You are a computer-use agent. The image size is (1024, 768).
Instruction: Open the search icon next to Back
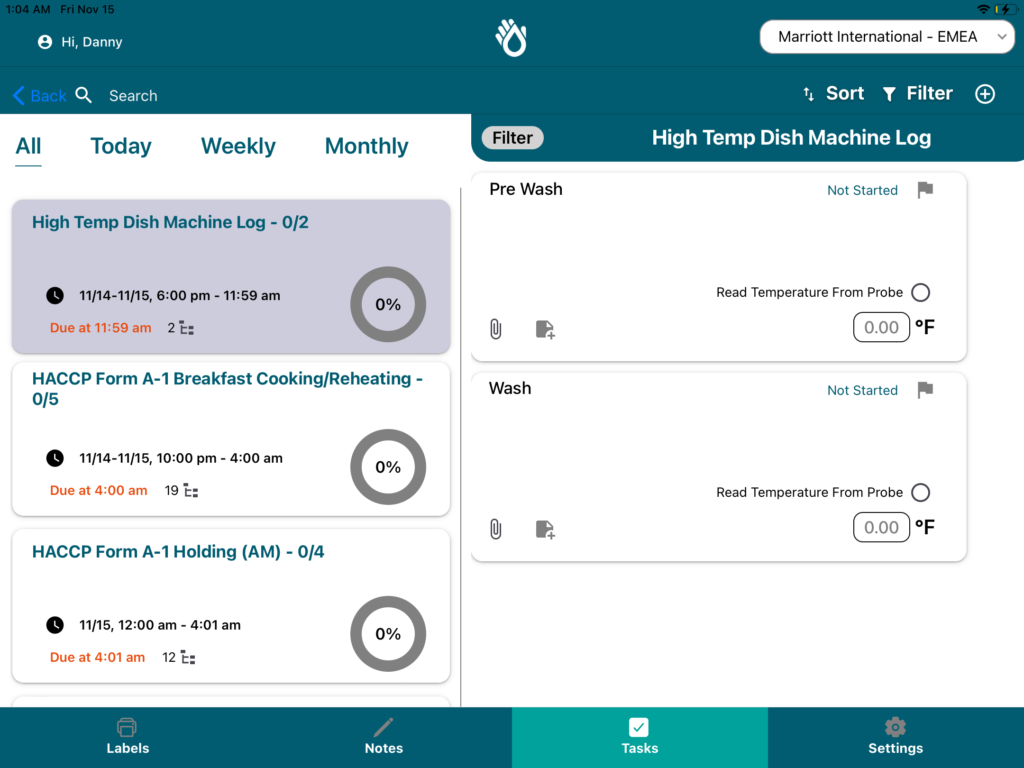click(84, 95)
